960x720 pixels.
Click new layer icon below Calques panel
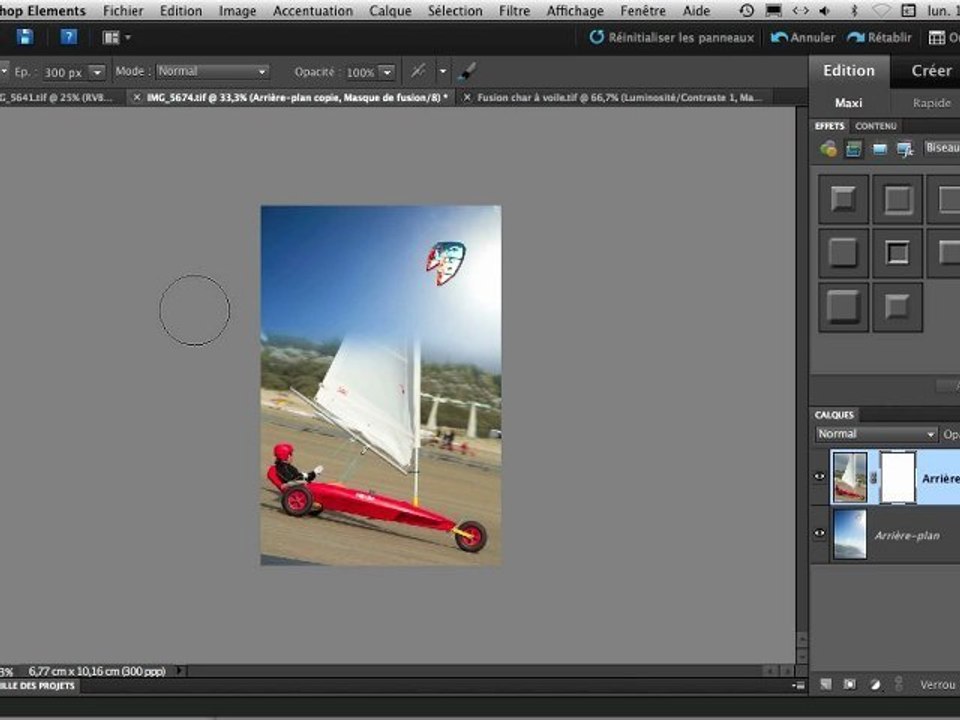(825, 685)
